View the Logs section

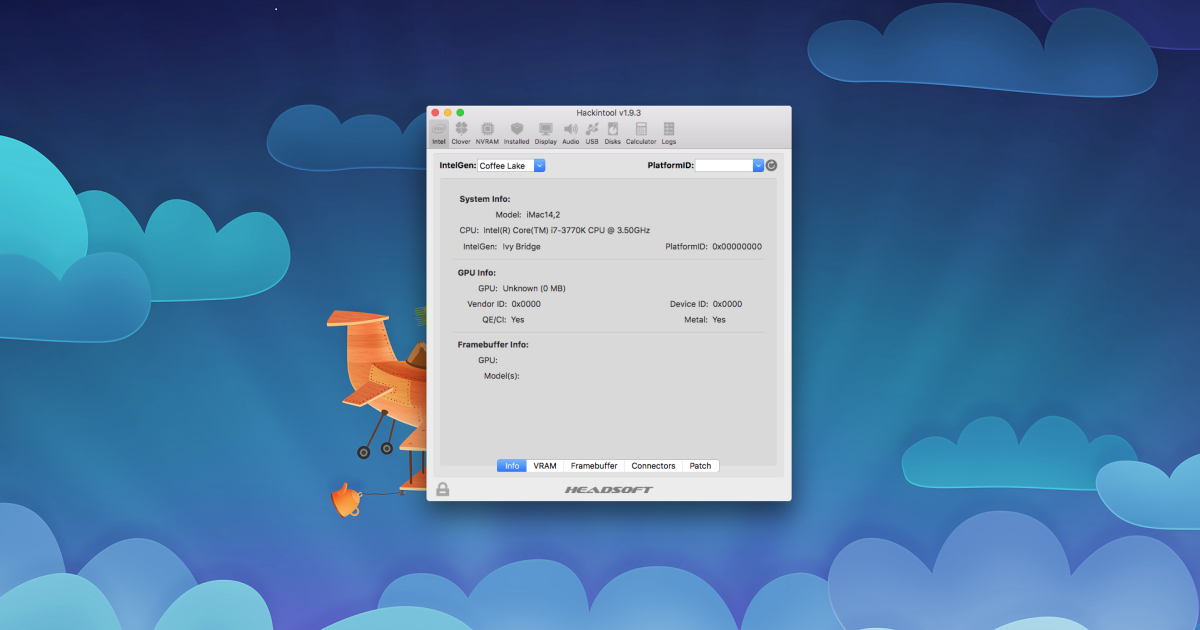tap(668, 130)
